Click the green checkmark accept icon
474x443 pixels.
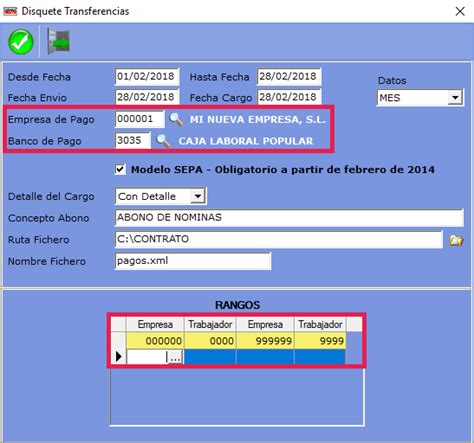tap(21, 42)
